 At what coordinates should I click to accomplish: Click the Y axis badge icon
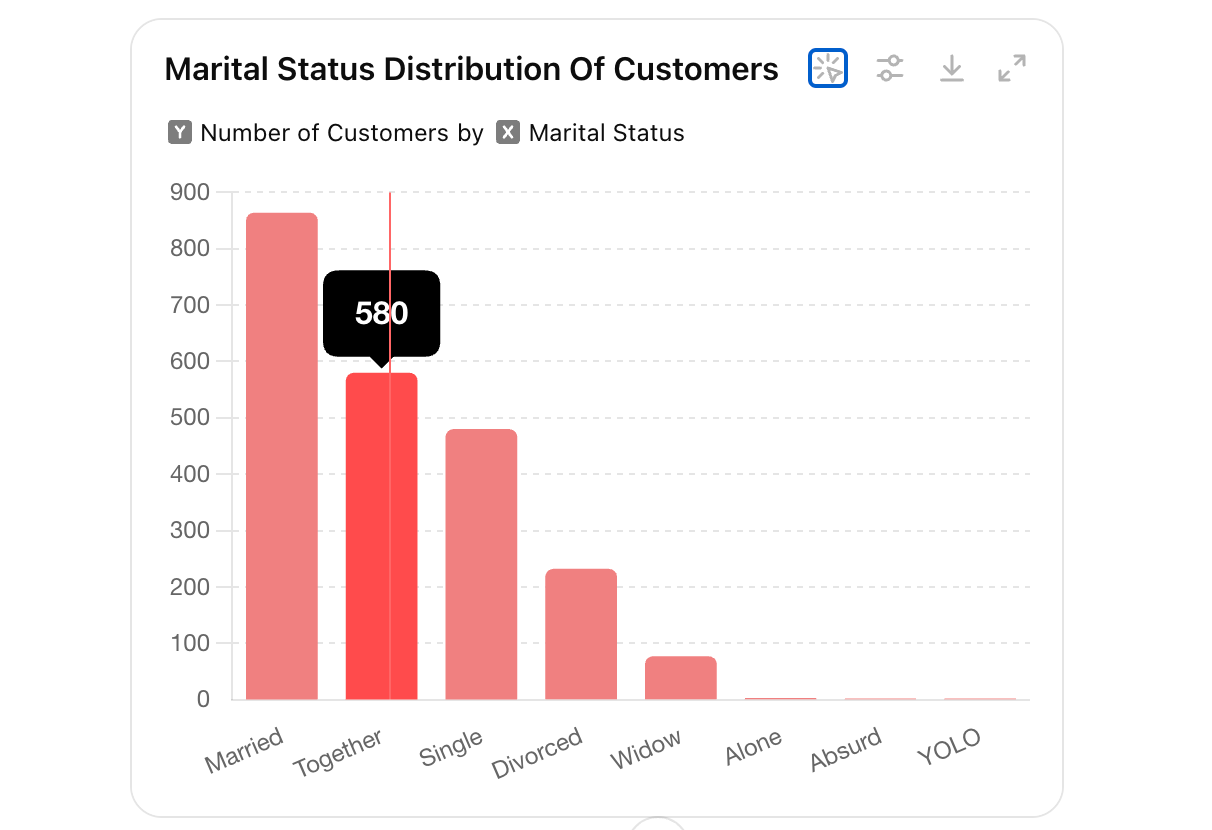click(x=180, y=133)
